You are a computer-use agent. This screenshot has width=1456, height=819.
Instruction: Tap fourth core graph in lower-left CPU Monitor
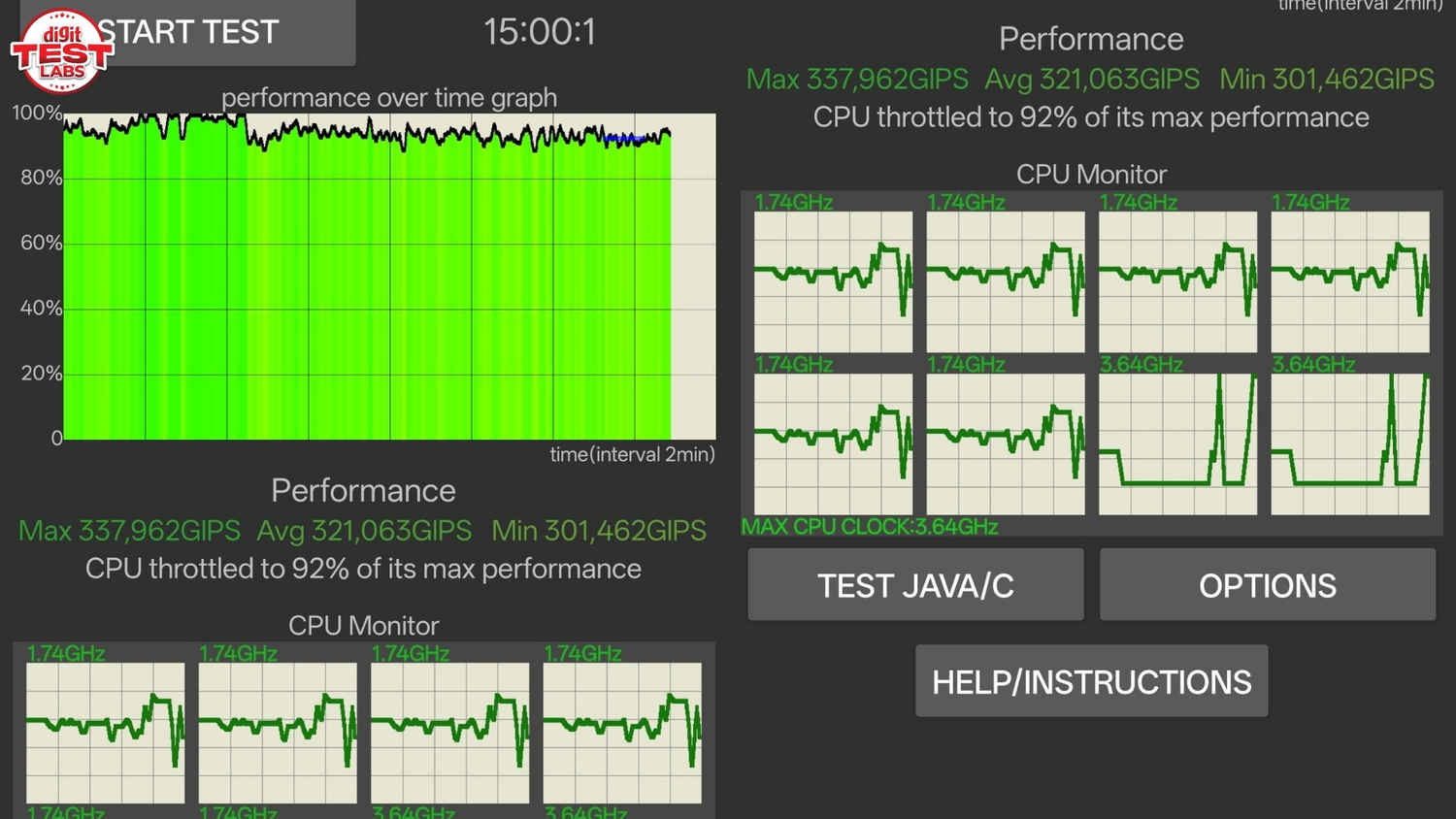pyautogui.click(x=622, y=733)
